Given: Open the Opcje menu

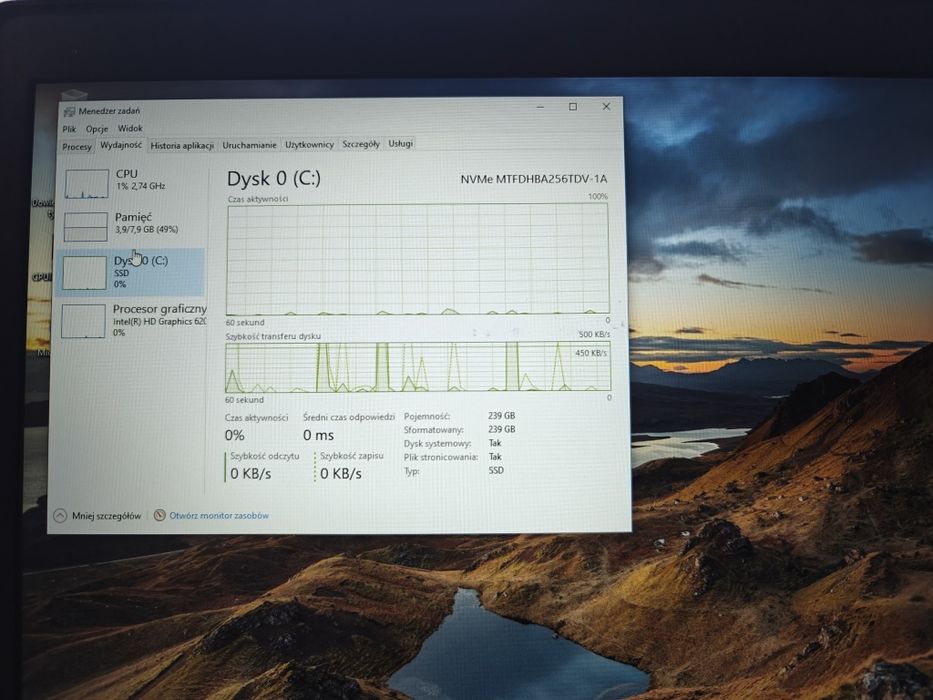Looking at the screenshot, I should click(97, 129).
